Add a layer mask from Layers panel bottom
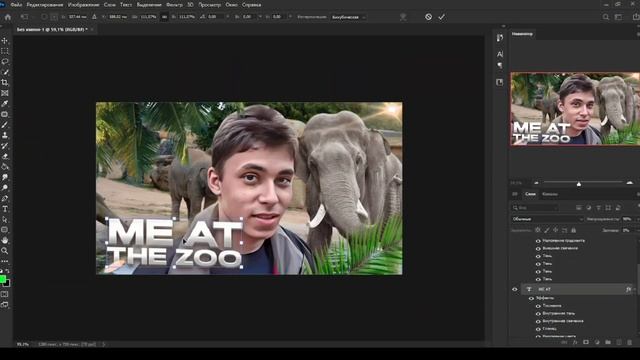The width and height of the screenshot is (640, 360). tap(586, 342)
